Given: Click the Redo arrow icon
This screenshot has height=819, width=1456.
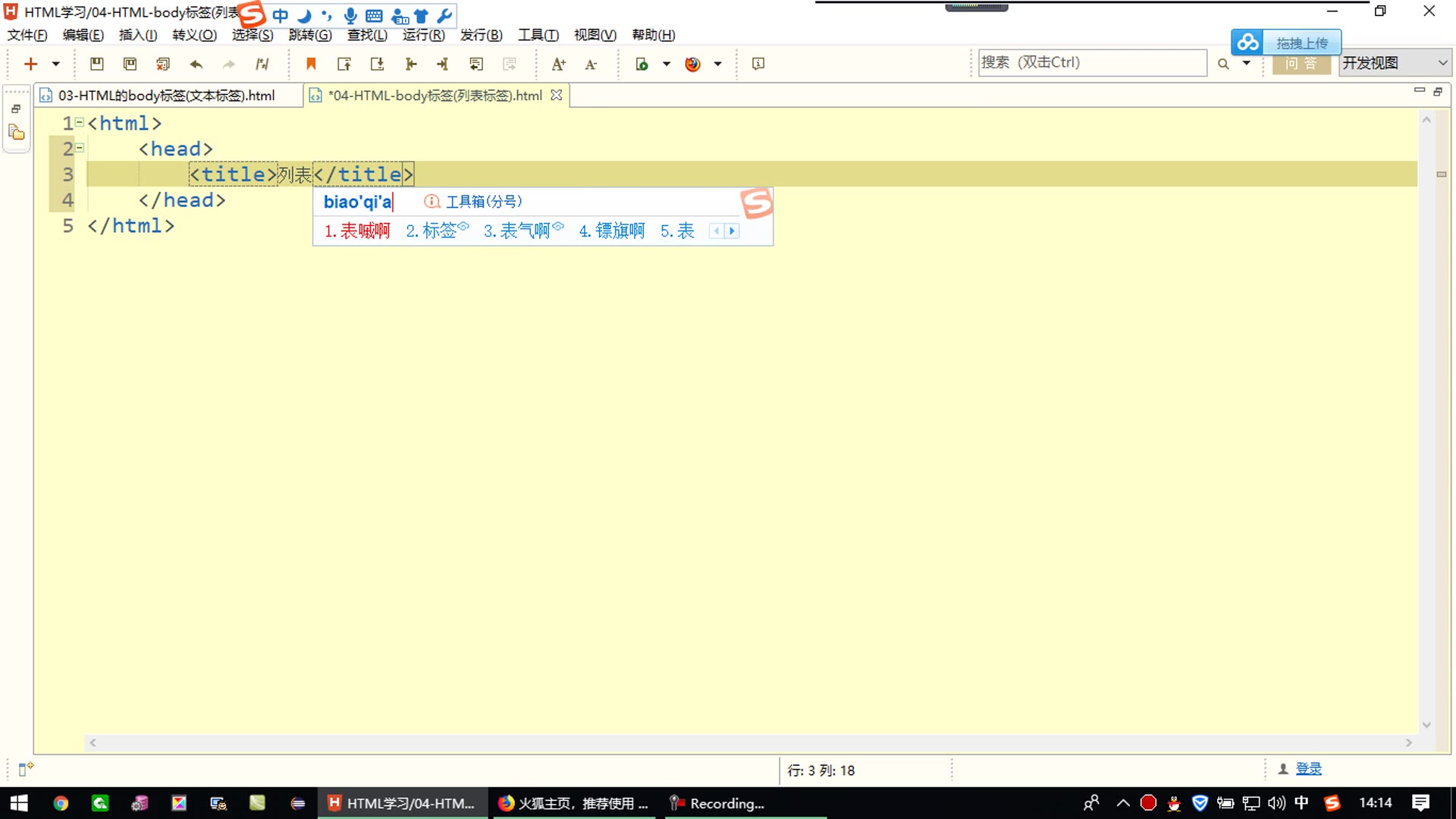Looking at the screenshot, I should tap(229, 64).
